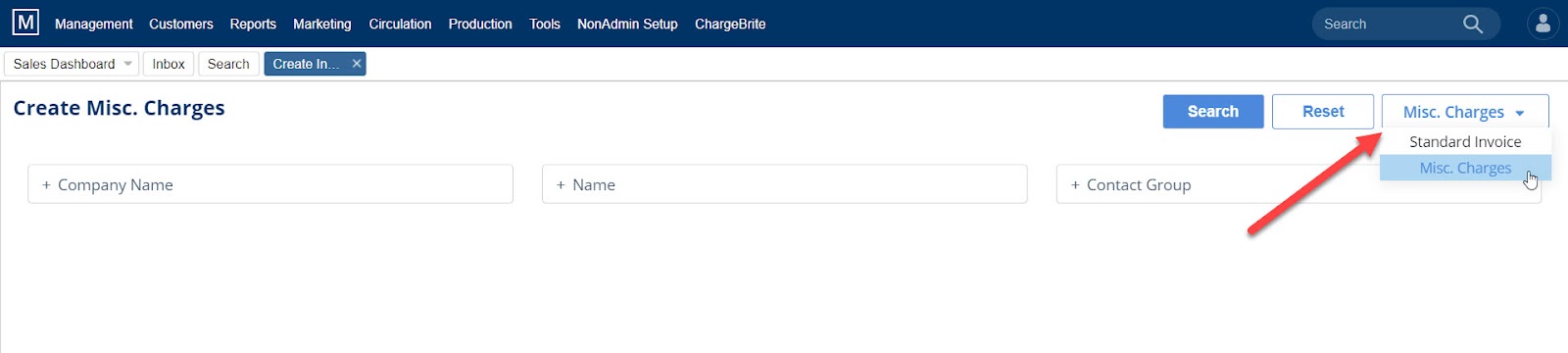
Task: Switch to the Search tab
Action: tap(228, 64)
